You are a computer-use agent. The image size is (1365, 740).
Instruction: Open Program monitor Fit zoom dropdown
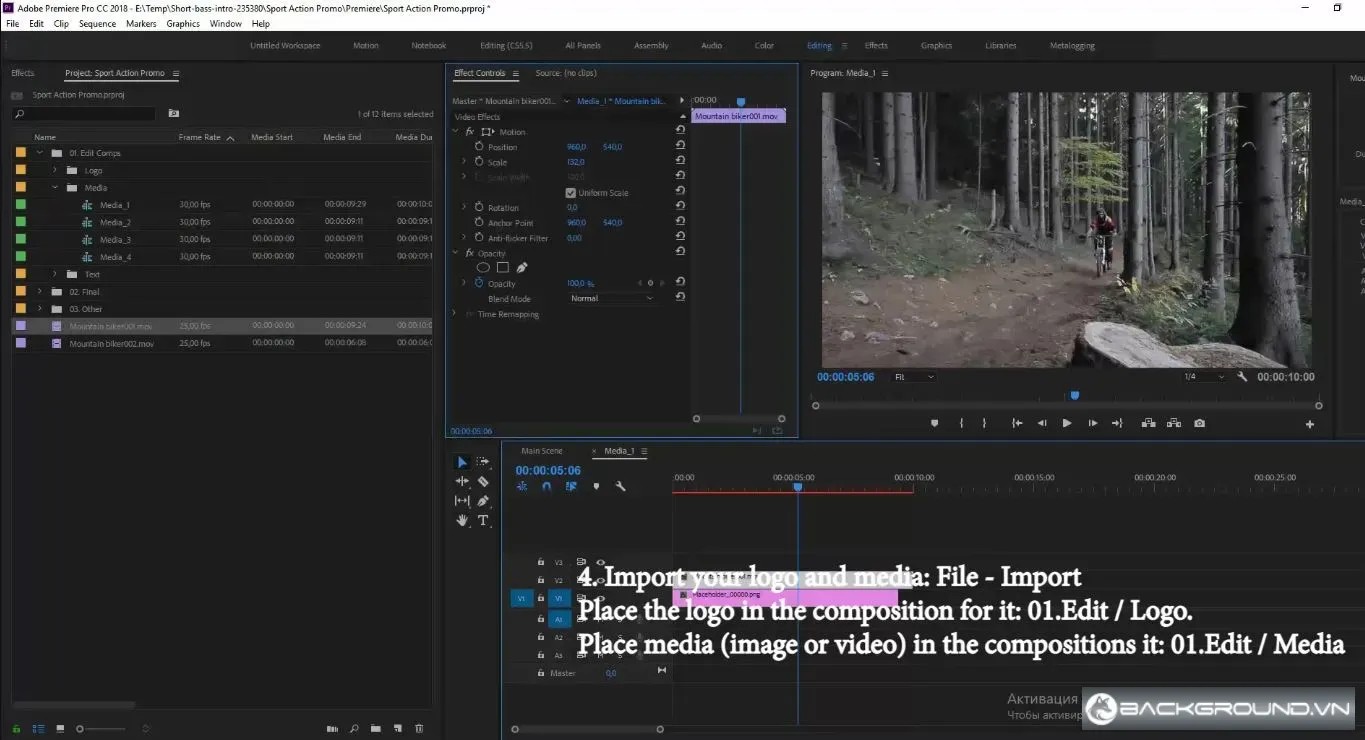914,377
